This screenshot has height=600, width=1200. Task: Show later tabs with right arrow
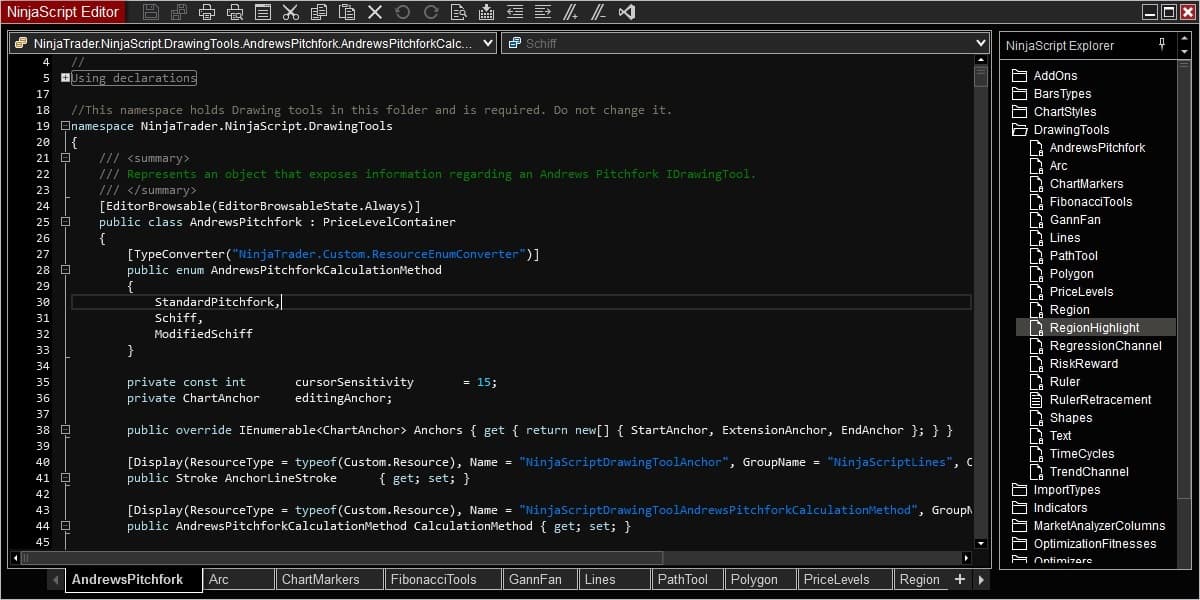pyautogui.click(x=981, y=579)
